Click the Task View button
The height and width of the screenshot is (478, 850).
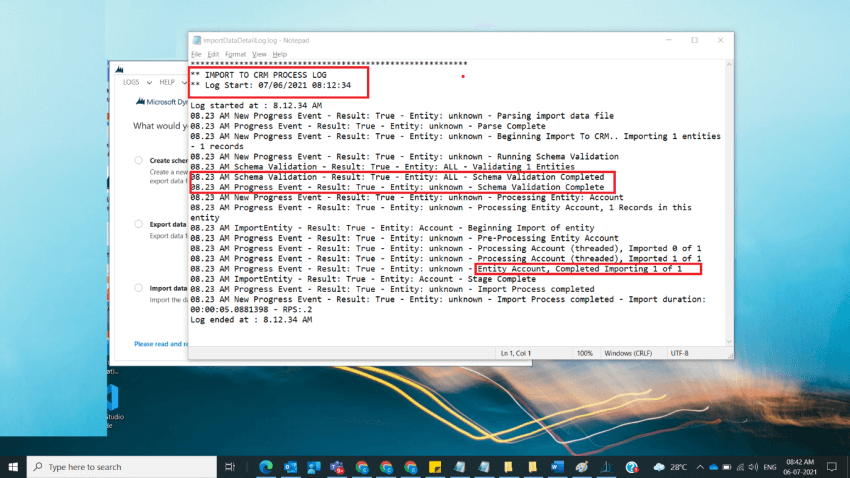click(230, 467)
